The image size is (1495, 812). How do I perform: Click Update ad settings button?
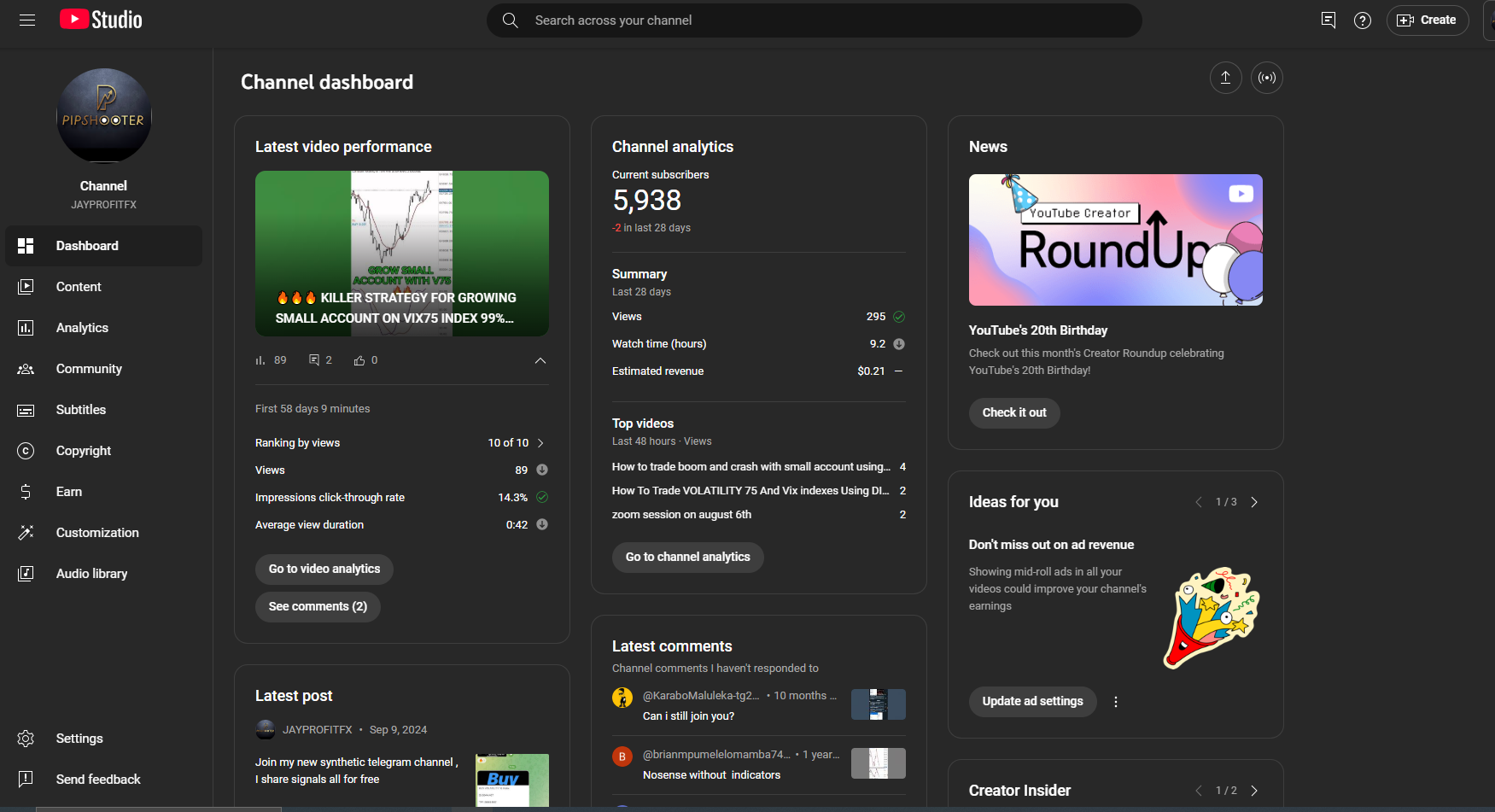click(1033, 702)
